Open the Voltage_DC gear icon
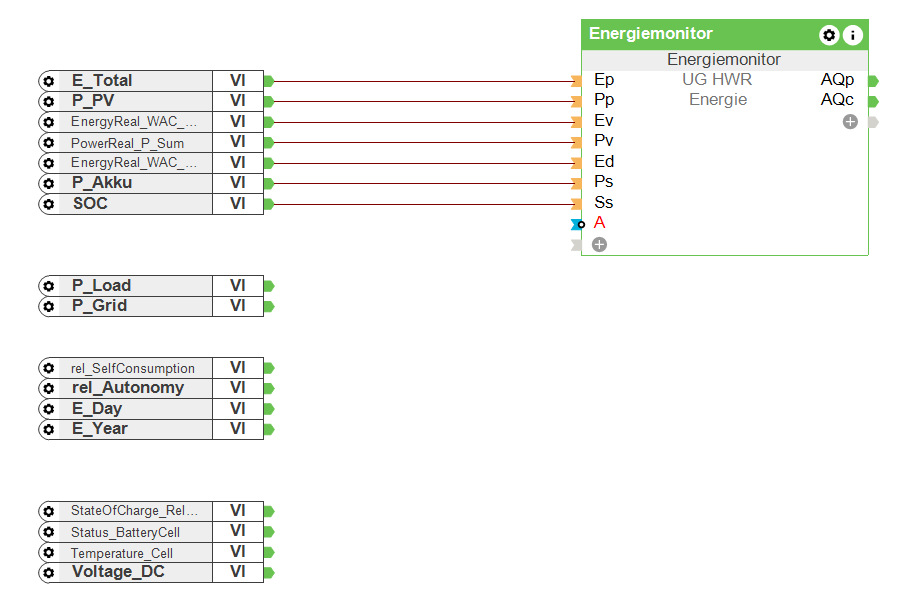Screen dimensions: 897x605 tap(48, 573)
